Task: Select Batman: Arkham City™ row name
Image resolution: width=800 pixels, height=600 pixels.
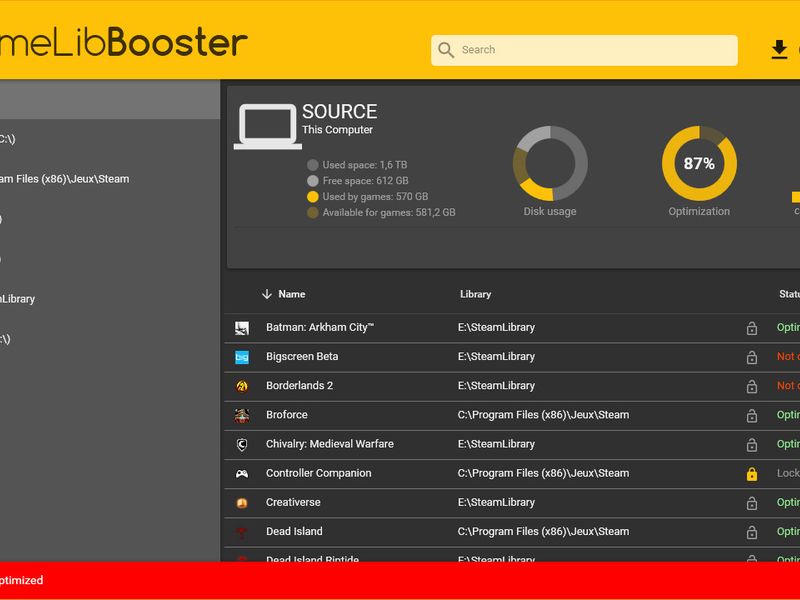Action: [x=320, y=328]
